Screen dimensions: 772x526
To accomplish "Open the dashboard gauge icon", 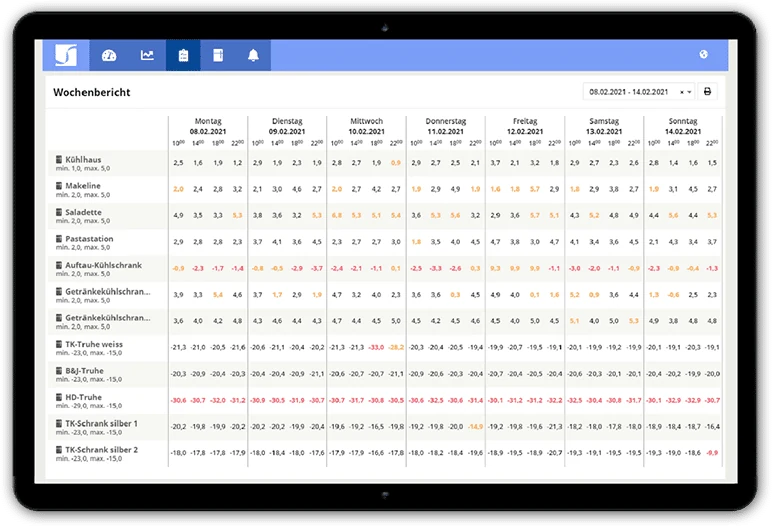I will click(109, 55).
